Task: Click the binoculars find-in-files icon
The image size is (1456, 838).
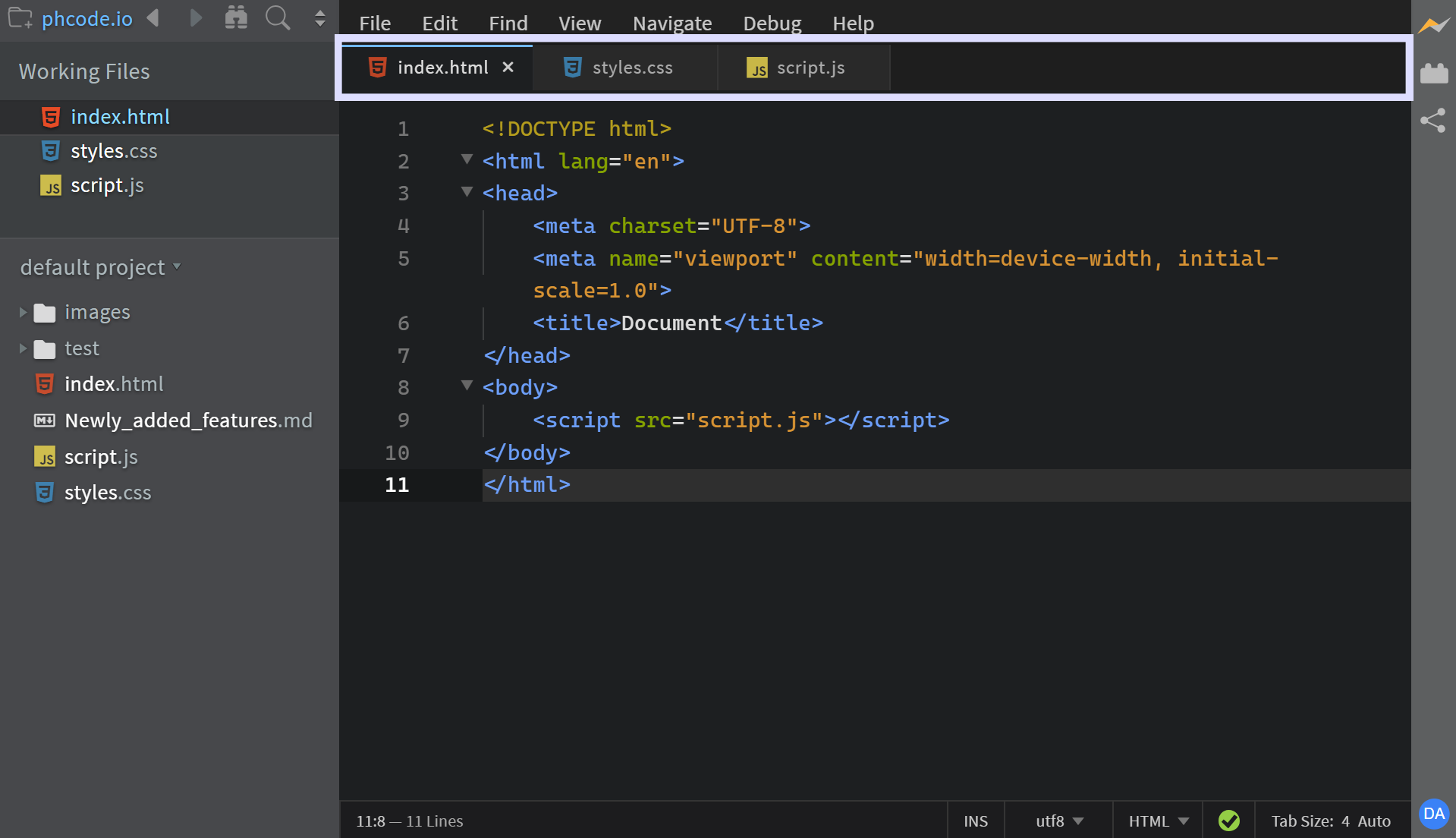Action: point(236,18)
